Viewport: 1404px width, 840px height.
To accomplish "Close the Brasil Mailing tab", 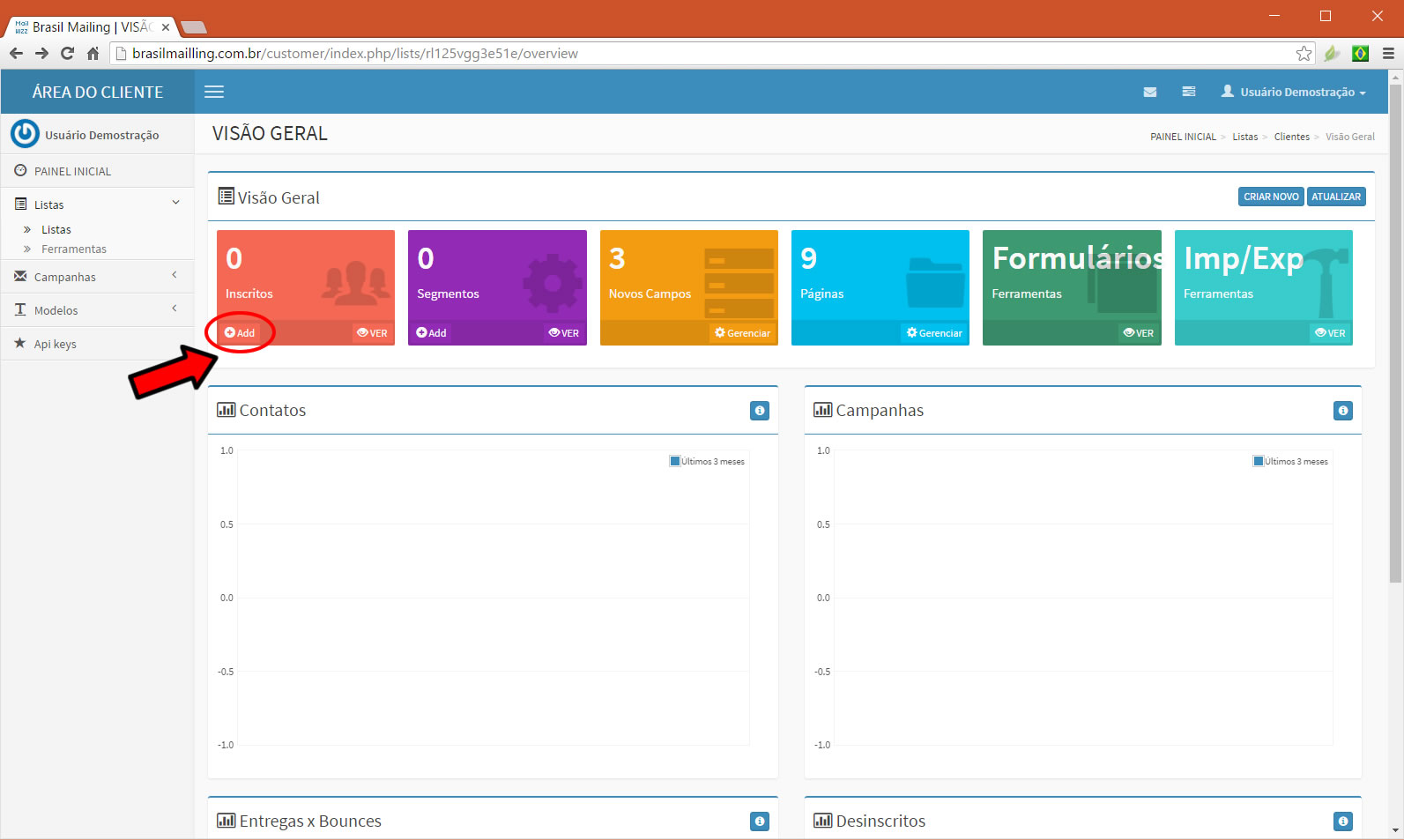I will [x=165, y=27].
